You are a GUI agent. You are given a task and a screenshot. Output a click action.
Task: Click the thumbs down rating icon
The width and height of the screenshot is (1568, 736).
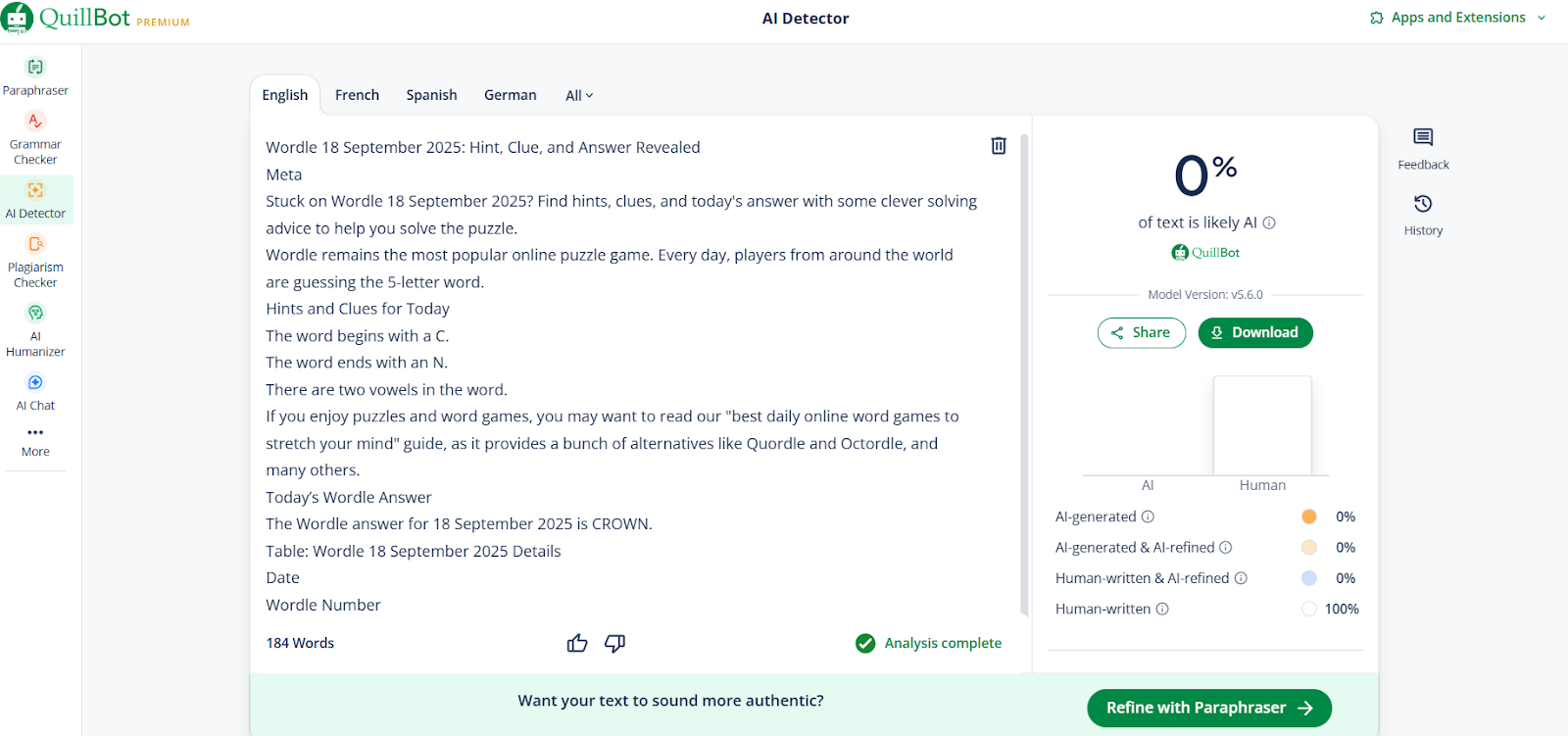click(615, 643)
